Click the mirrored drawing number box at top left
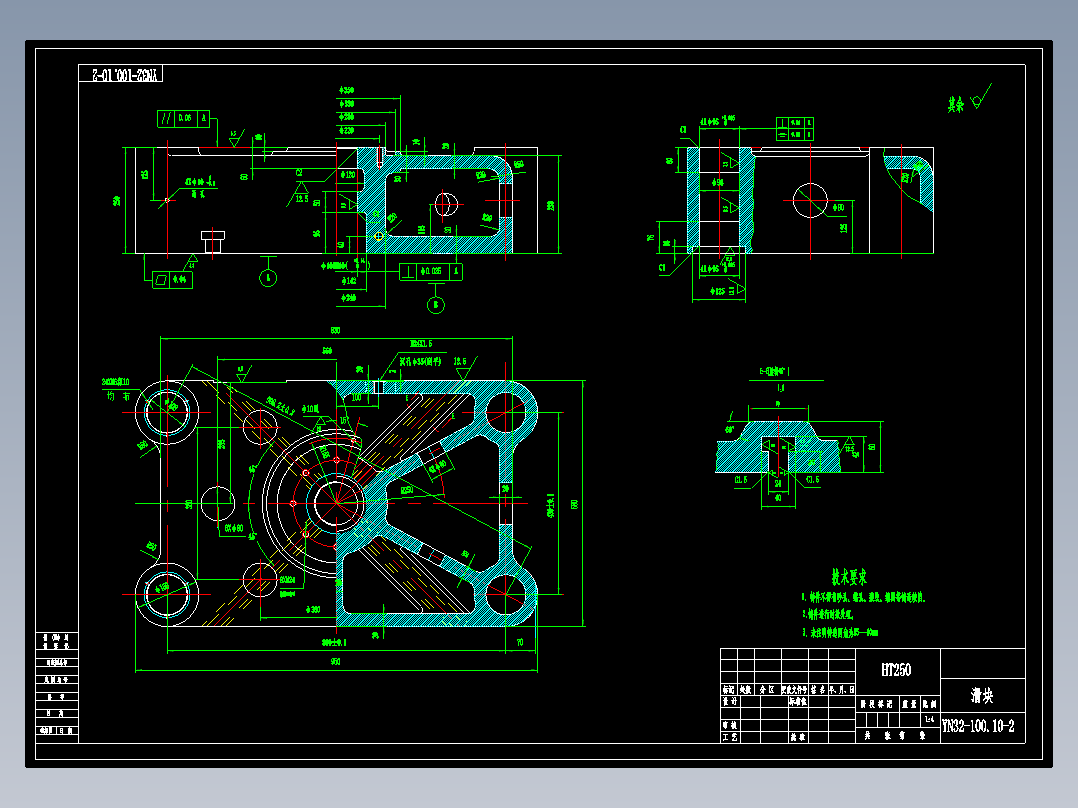Image resolution: width=1078 pixels, height=808 pixels. 120,74
